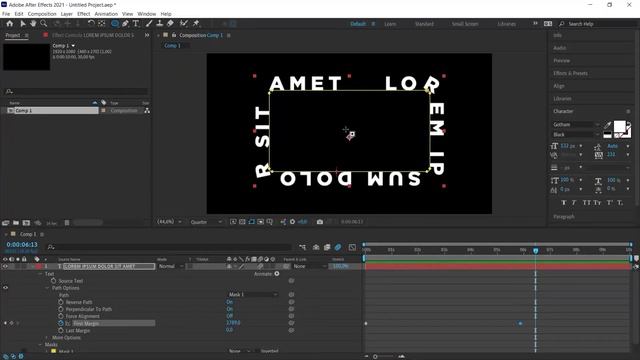Image resolution: width=640 pixels, height=360 pixels.
Task: Click the First Margin keyframe near playhead
Action: (520, 323)
